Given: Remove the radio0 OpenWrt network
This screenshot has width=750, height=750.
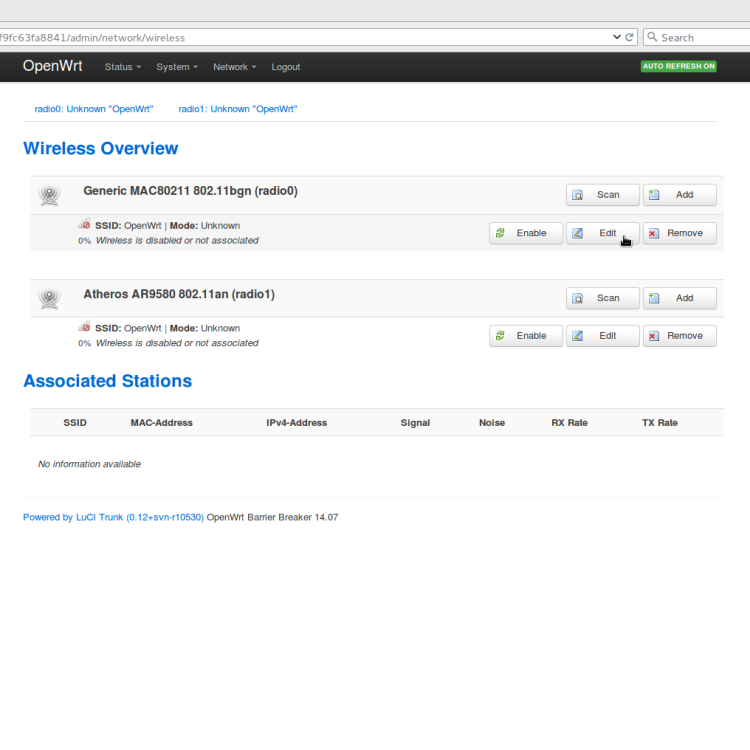Looking at the screenshot, I should click(680, 233).
